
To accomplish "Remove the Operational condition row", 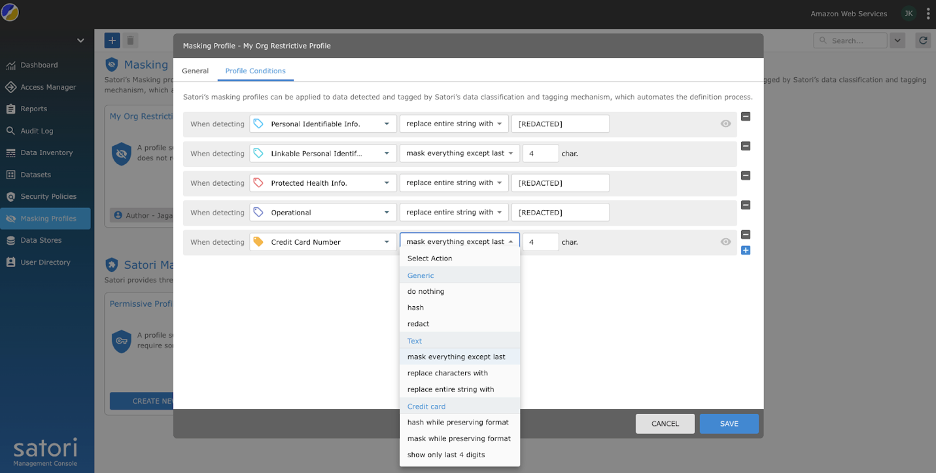I will (746, 205).
